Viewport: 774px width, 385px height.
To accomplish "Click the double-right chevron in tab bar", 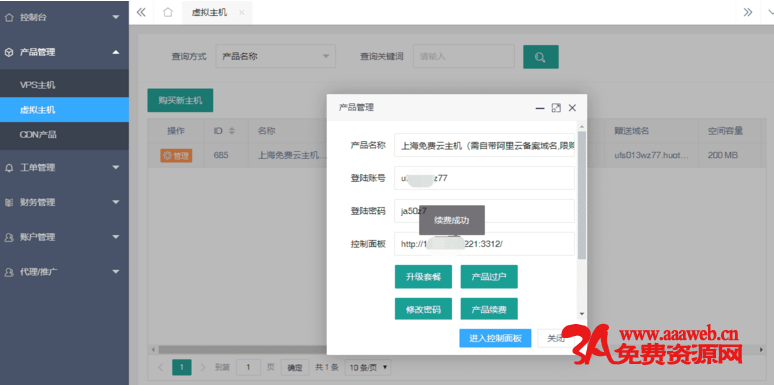I will (x=748, y=12).
